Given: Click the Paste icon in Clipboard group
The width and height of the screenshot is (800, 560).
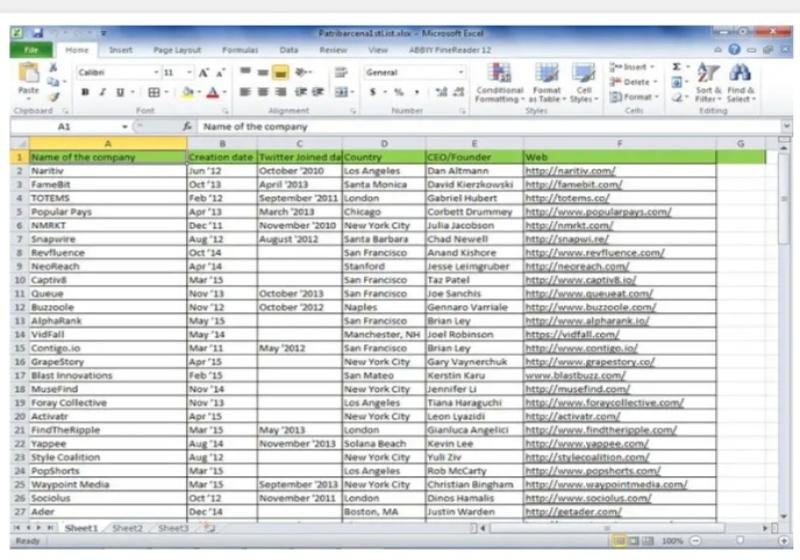Looking at the screenshot, I should pos(28,78).
